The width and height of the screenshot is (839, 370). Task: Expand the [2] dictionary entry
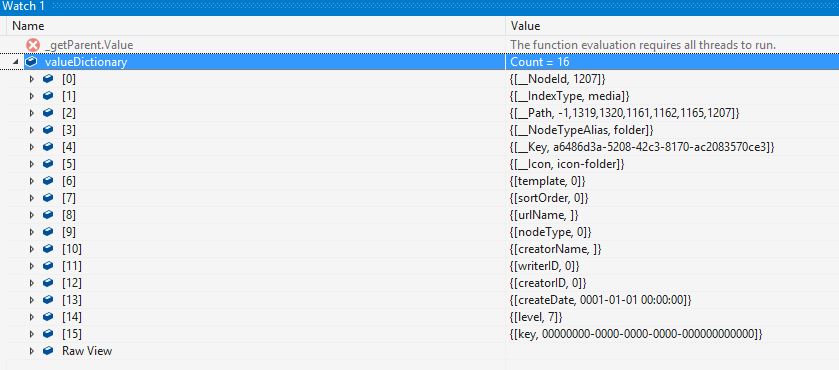pyautogui.click(x=32, y=114)
